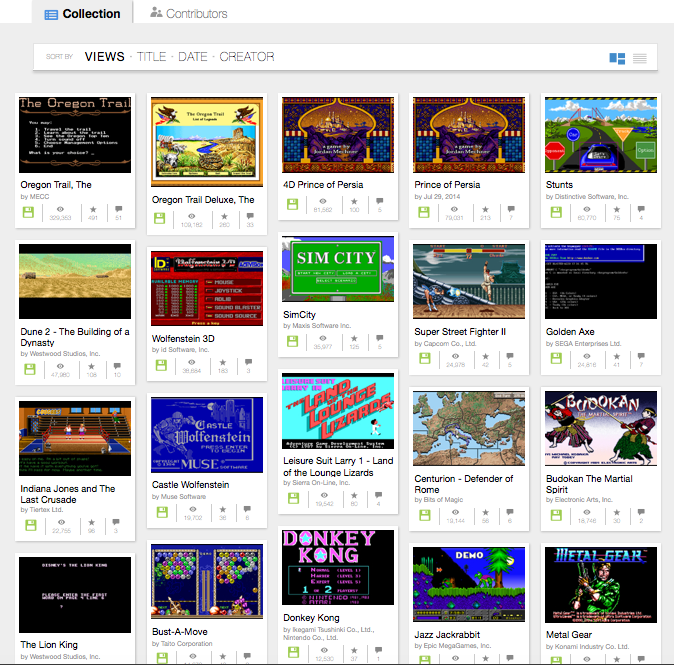This screenshot has height=665, width=674.
Task: Click the Contributors people icon
Action: [156, 12]
